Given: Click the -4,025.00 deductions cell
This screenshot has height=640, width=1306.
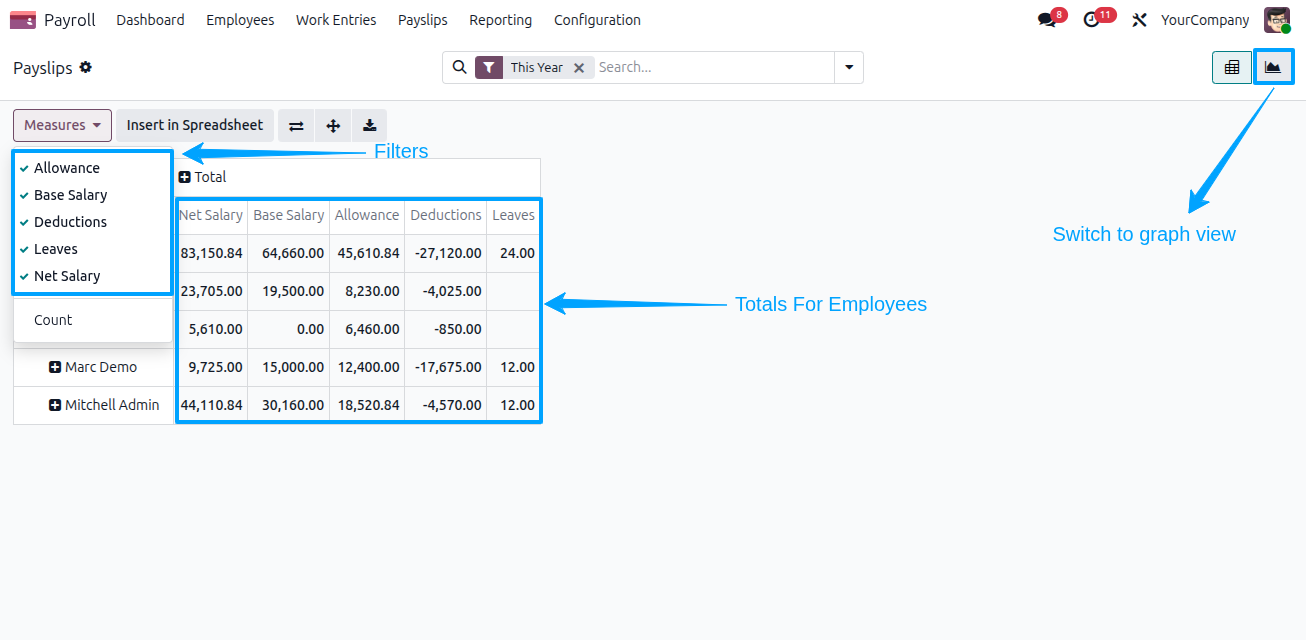Looking at the screenshot, I should [x=446, y=291].
